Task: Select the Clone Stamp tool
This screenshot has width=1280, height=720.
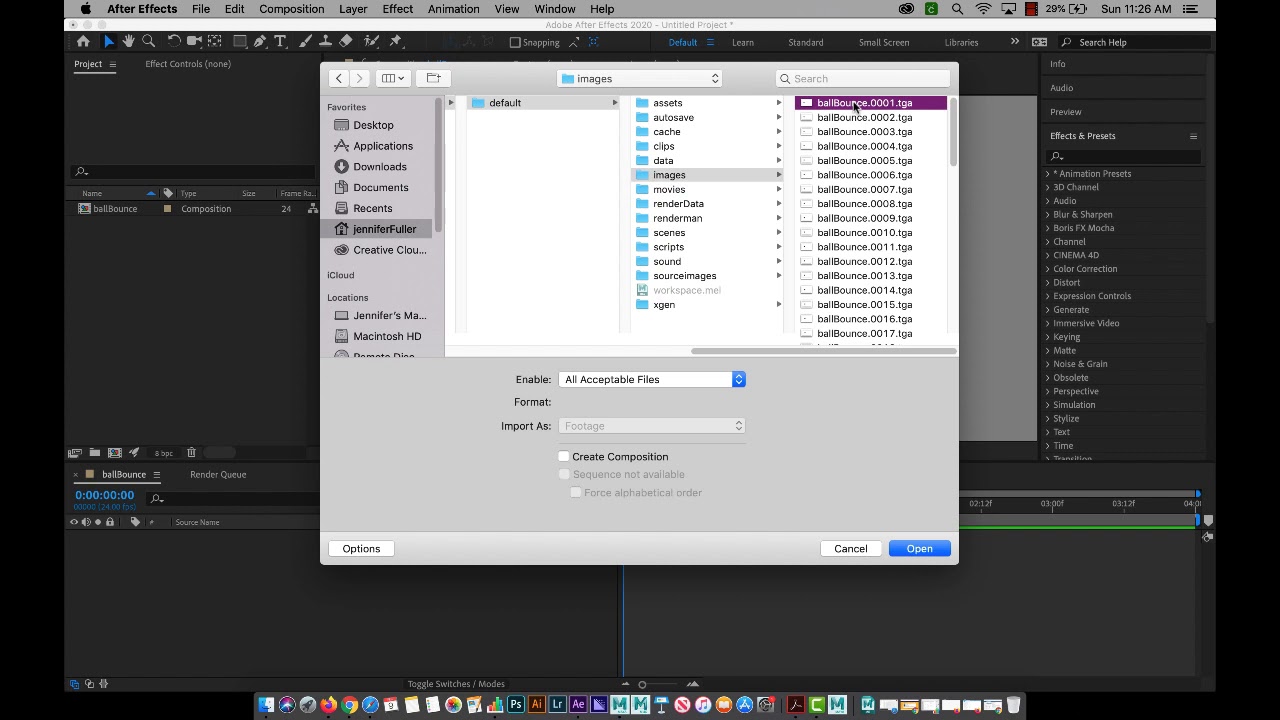Action: [x=325, y=42]
